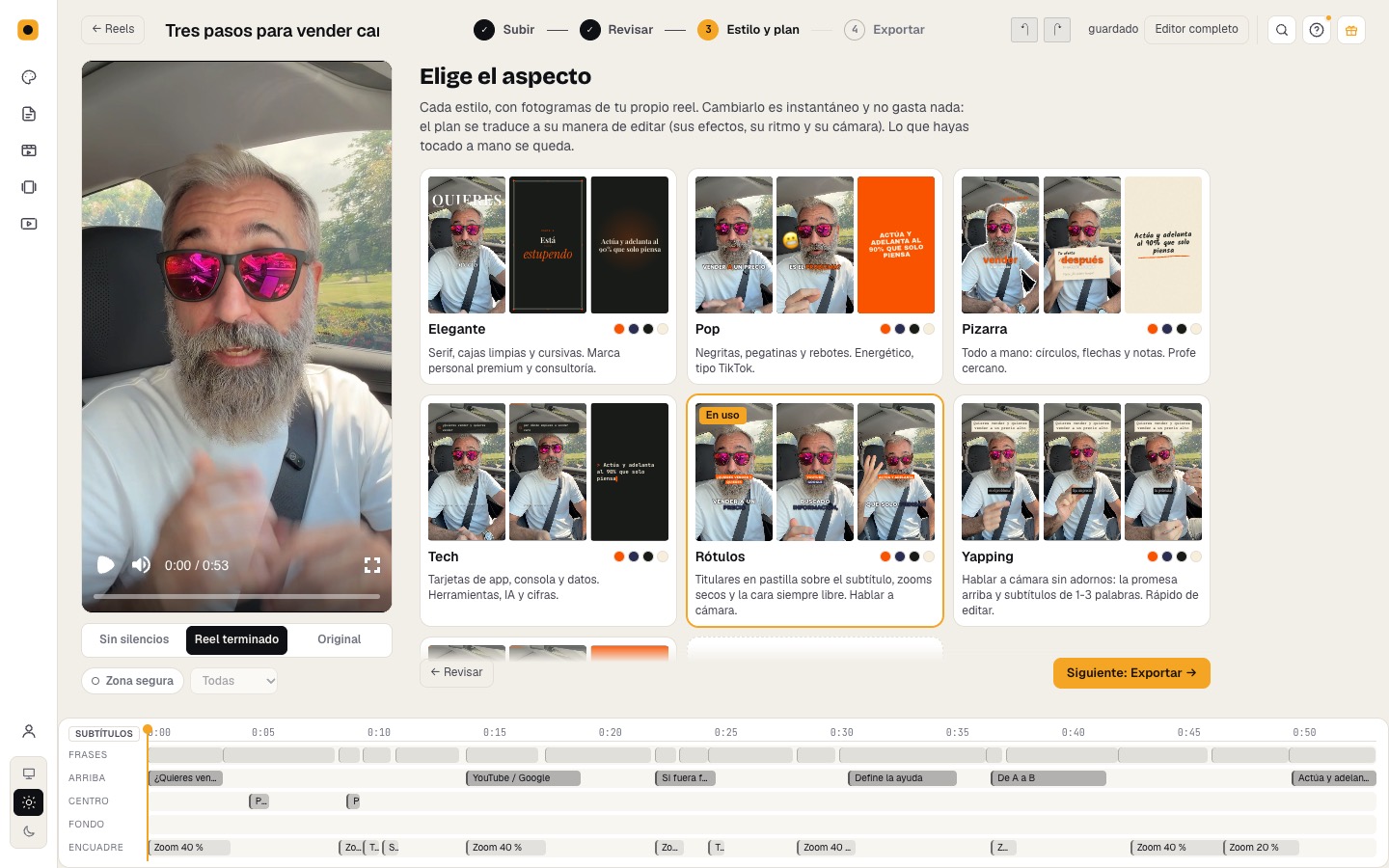Choose the Elegante style card

click(548, 277)
